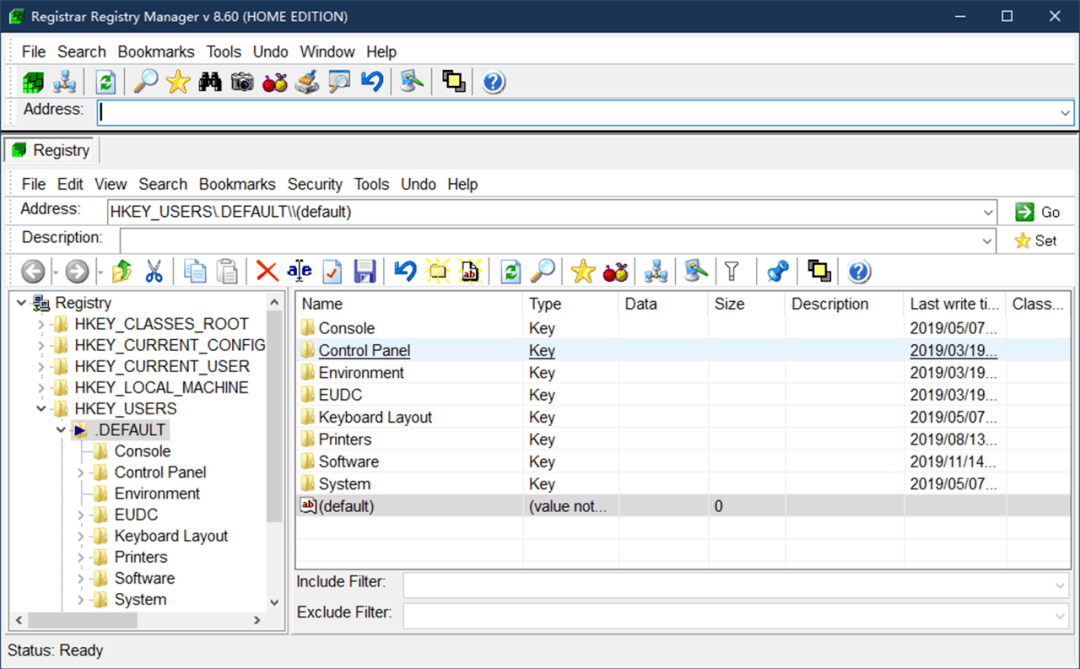Select the Keyboard Layout key in list

pyautogui.click(x=375, y=417)
